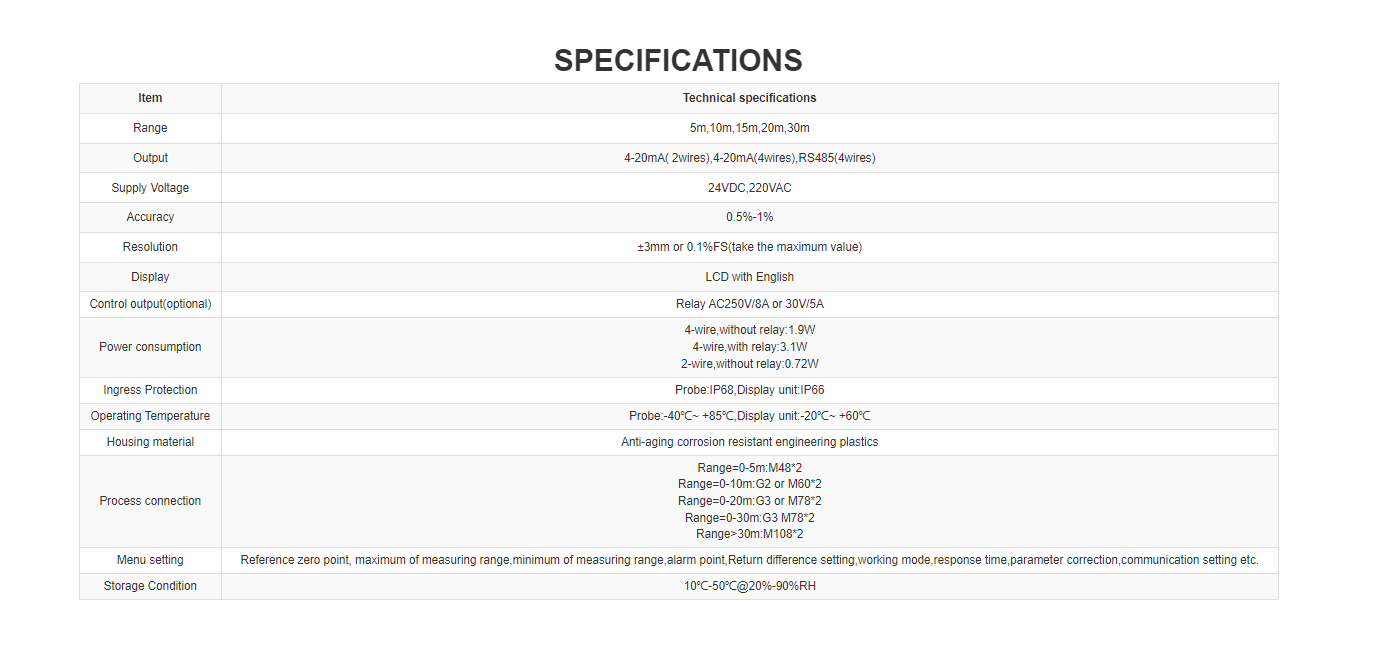
Task: Select the Probe:IP68 ingress protection value
Action: [749, 390]
